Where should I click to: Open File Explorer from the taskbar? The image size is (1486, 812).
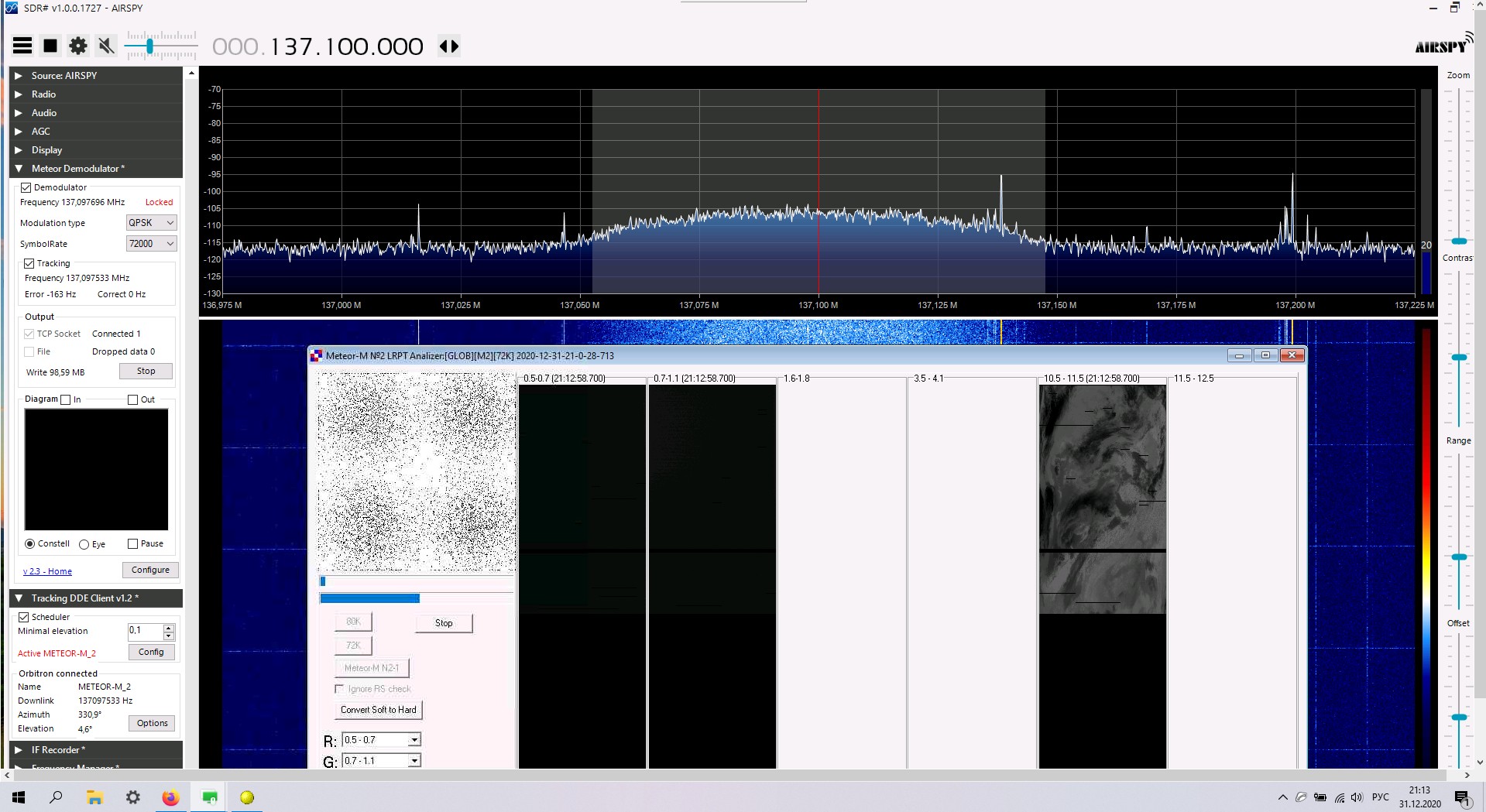94,797
